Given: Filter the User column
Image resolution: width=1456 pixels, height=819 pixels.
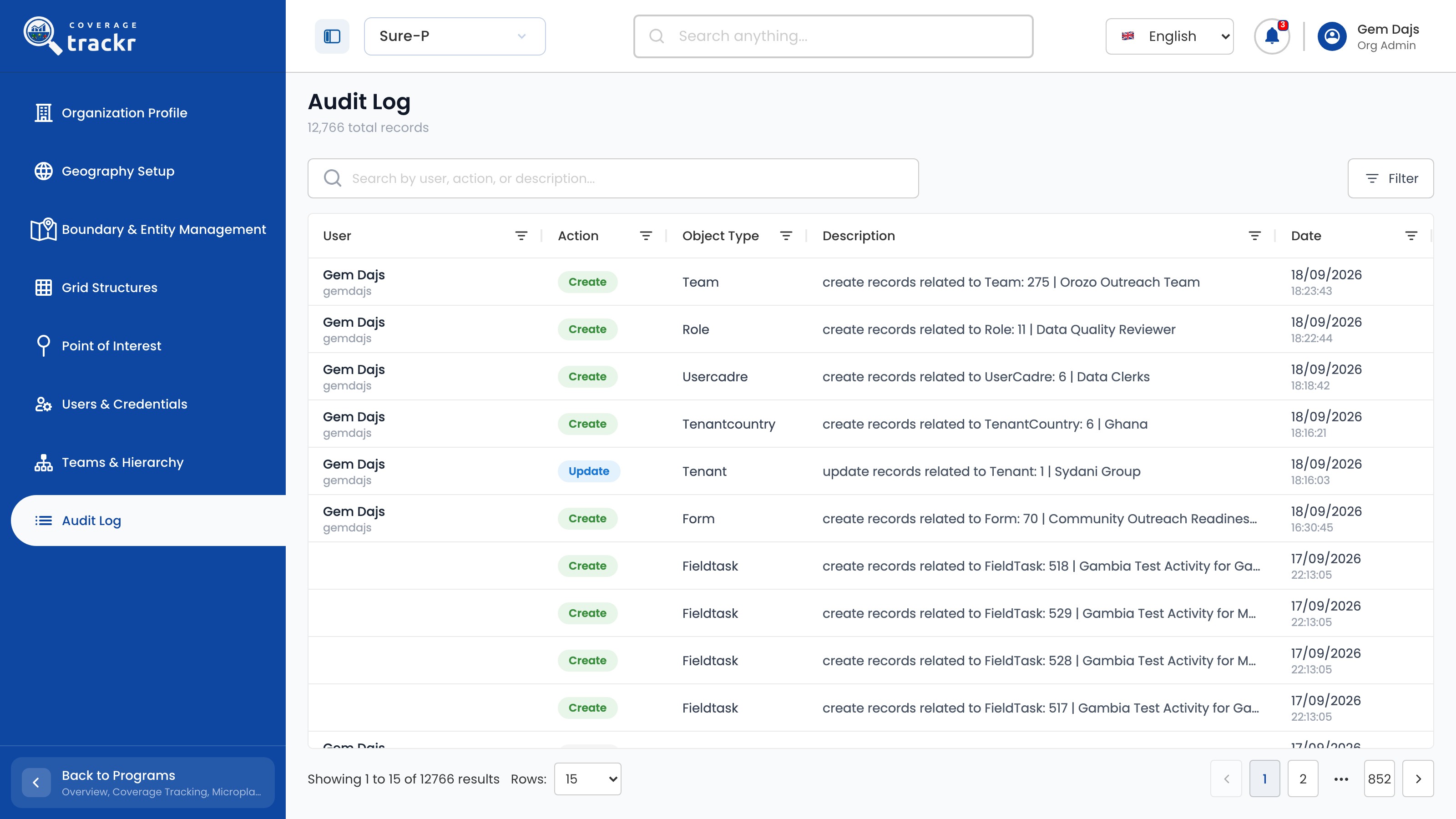Looking at the screenshot, I should click(521, 236).
